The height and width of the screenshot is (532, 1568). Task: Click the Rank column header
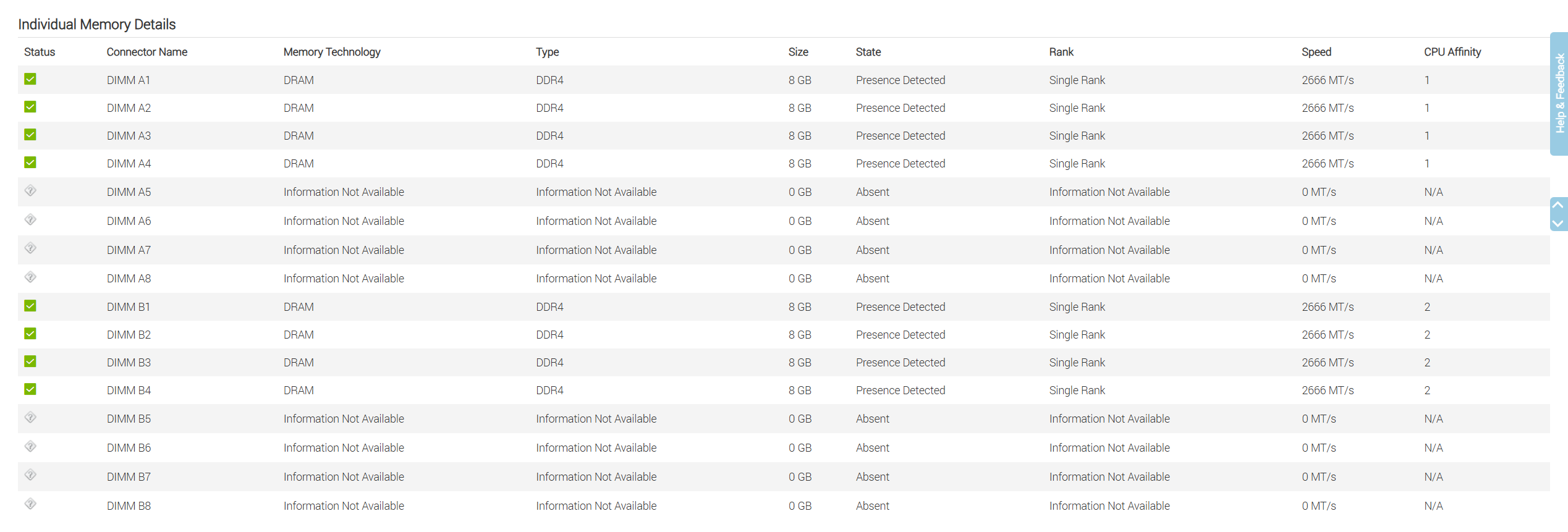coord(1061,52)
